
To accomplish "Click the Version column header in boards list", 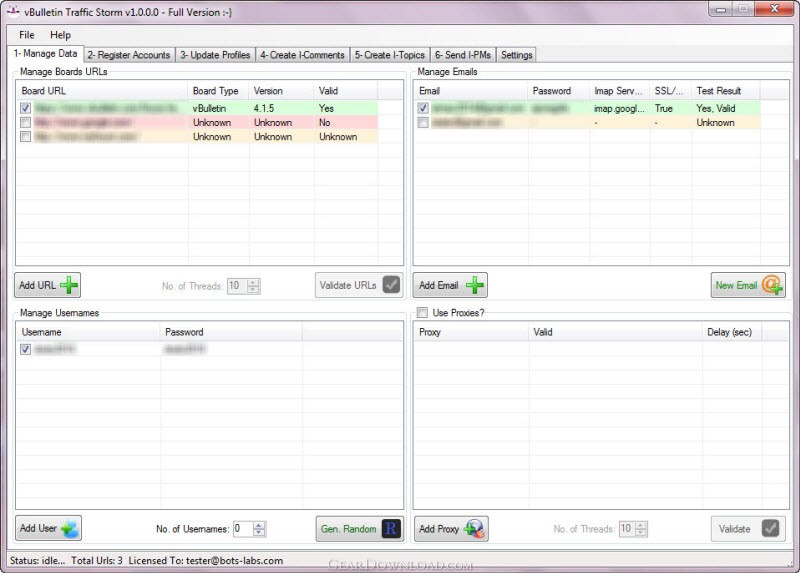I will tap(281, 91).
